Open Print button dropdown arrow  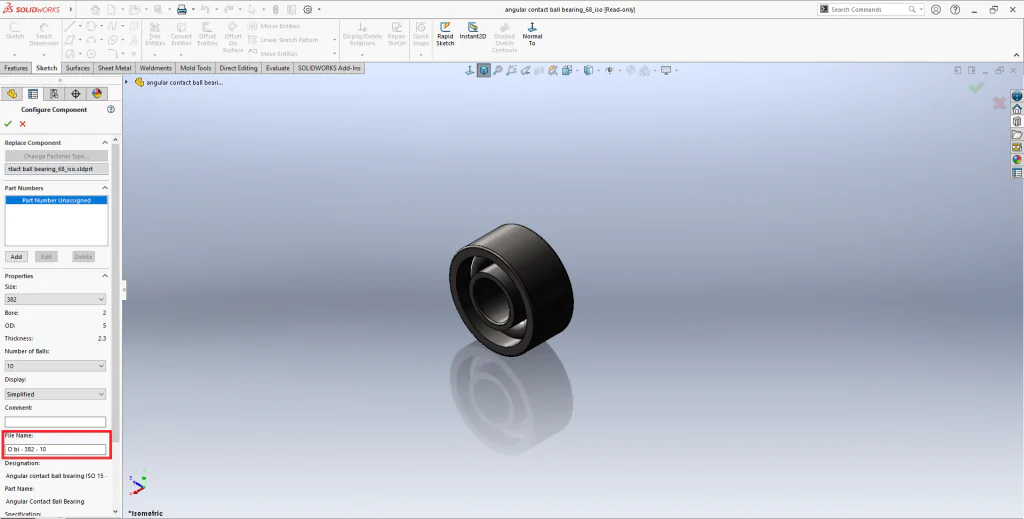point(193,10)
